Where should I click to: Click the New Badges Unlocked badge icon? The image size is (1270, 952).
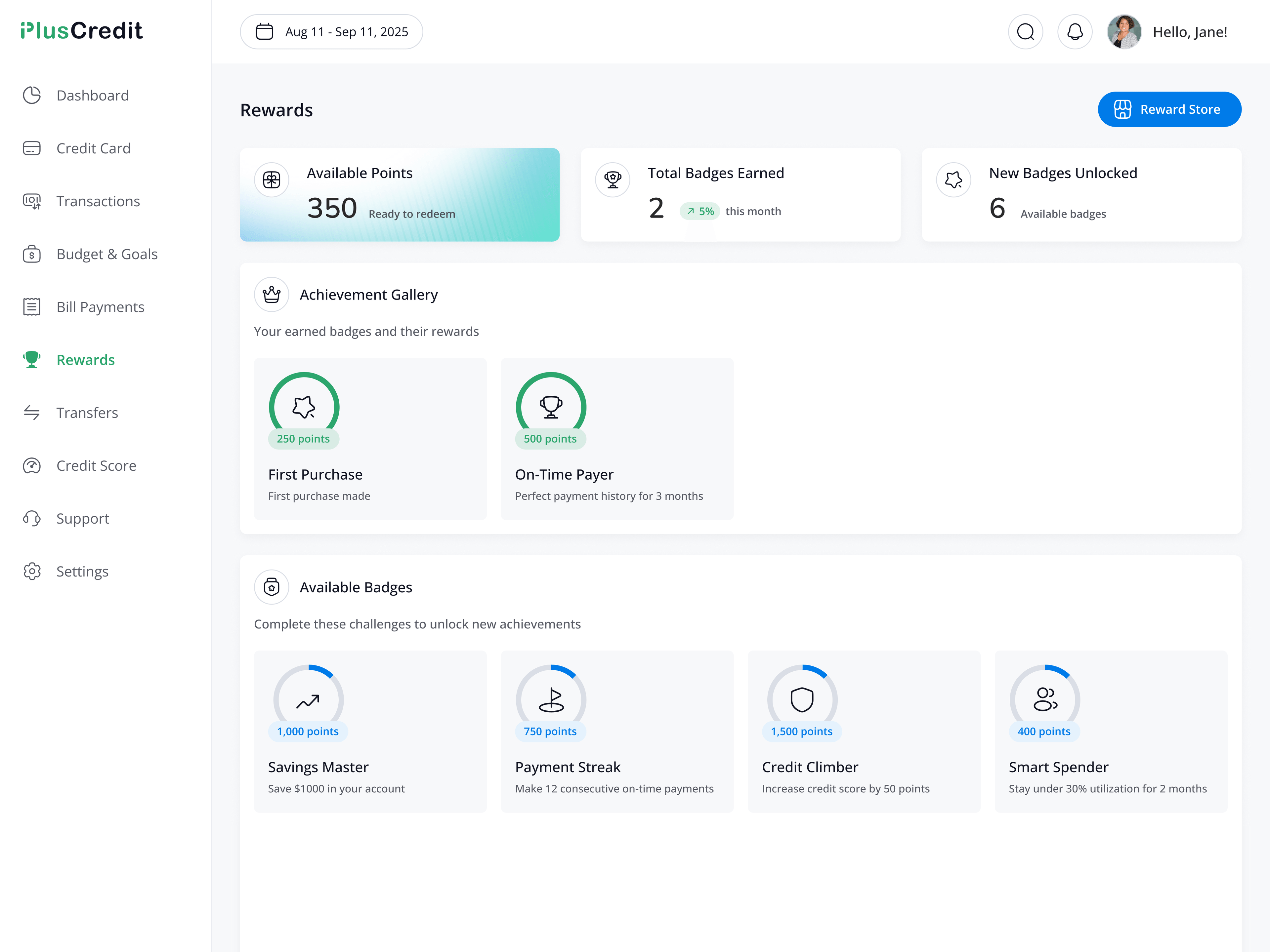pyautogui.click(x=953, y=180)
